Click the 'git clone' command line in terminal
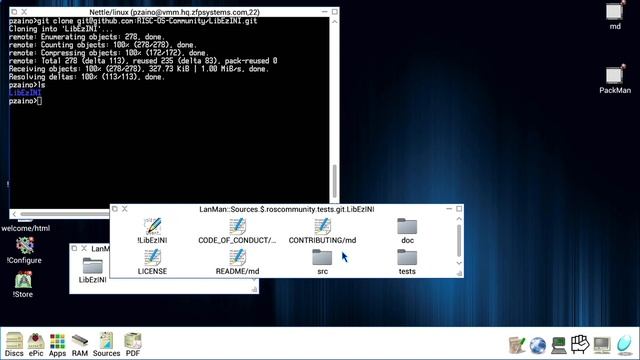 [x=133, y=21]
